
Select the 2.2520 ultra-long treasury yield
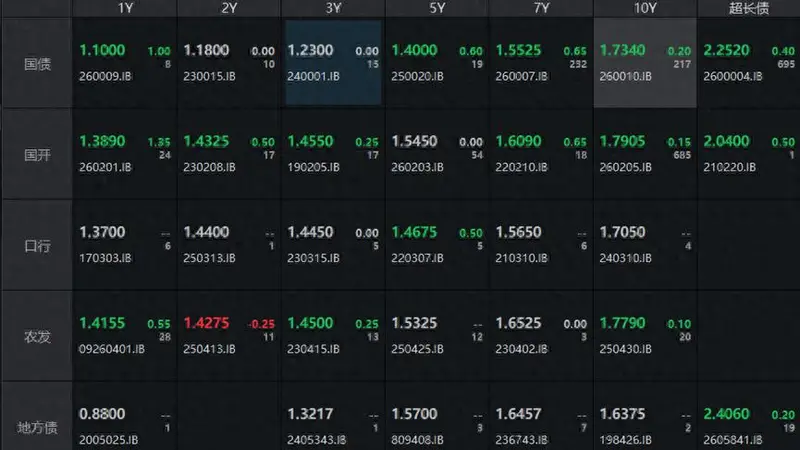click(x=726, y=50)
